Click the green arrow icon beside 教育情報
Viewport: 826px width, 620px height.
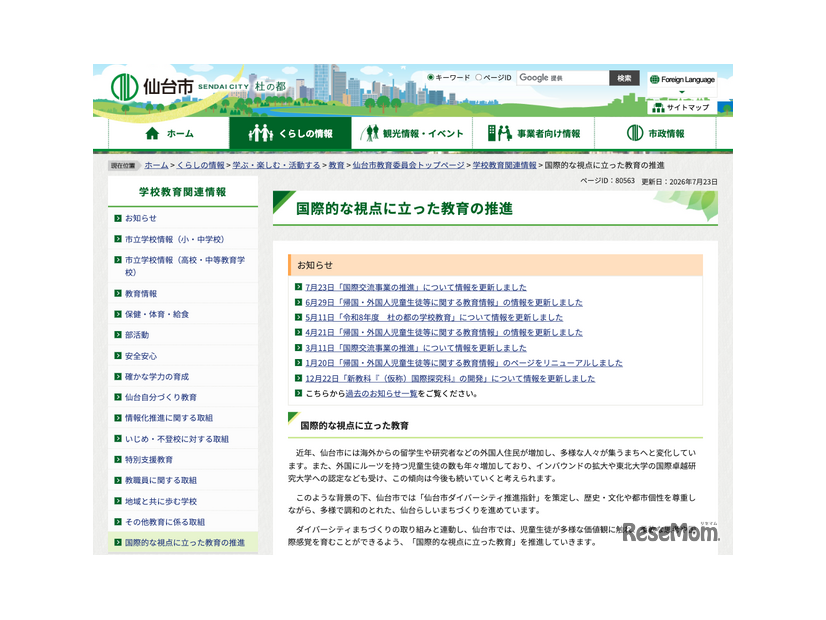tap(118, 293)
